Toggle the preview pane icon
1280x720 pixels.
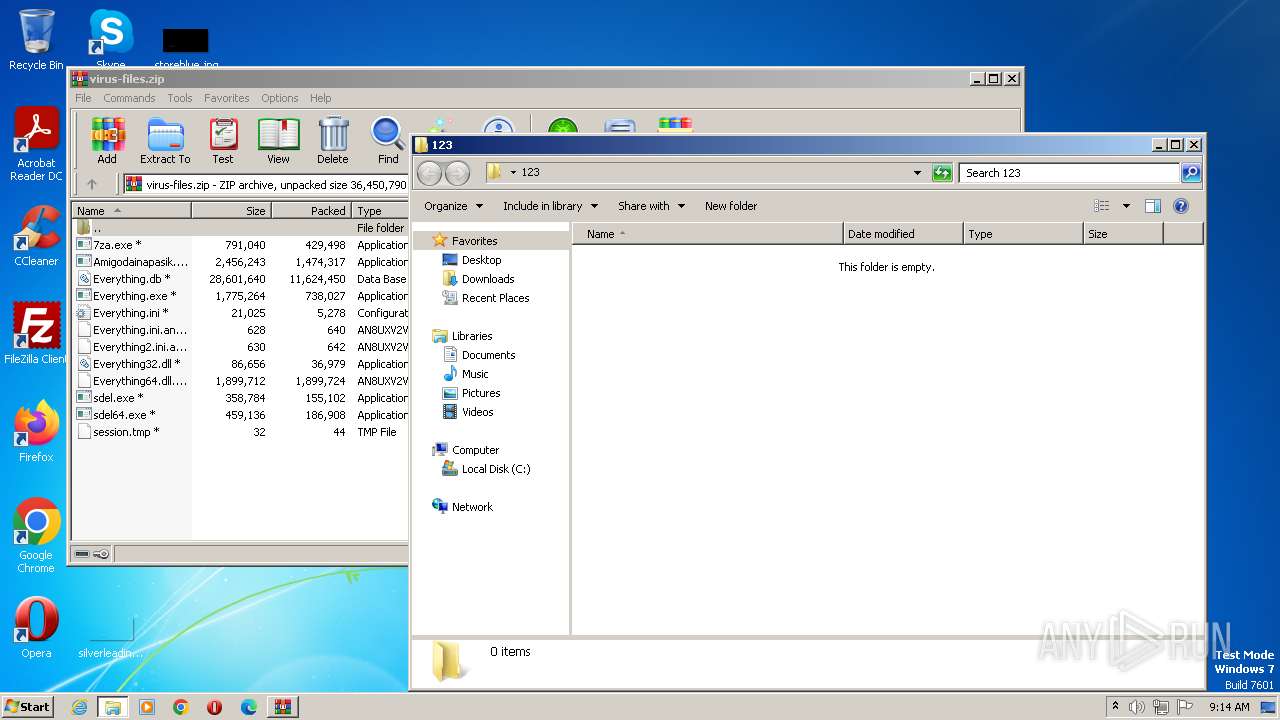[x=1153, y=206]
